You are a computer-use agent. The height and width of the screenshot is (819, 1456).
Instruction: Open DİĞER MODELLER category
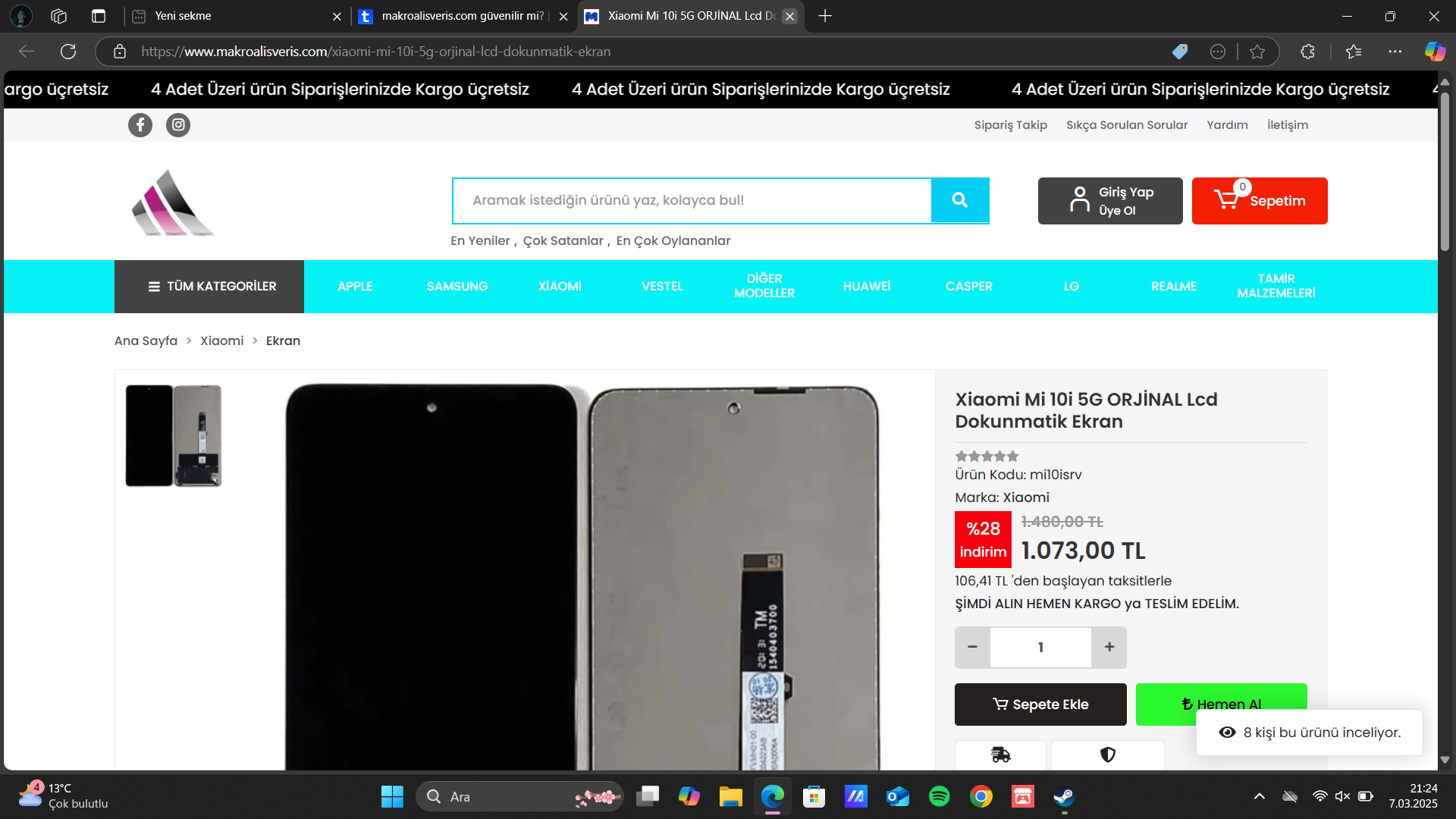point(764,286)
